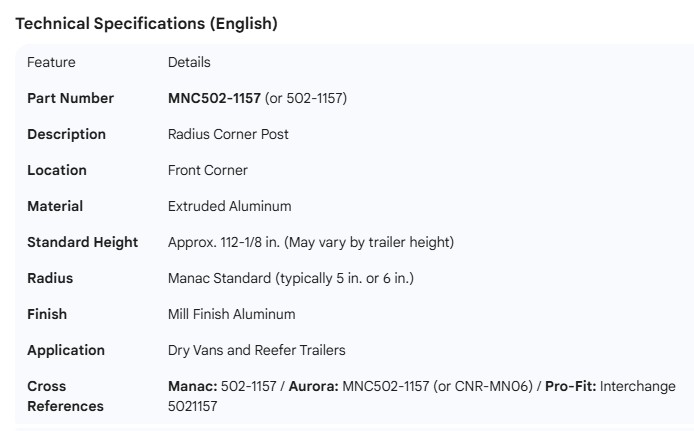Click the Details column header
694x431 pixels.
tap(189, 62)
